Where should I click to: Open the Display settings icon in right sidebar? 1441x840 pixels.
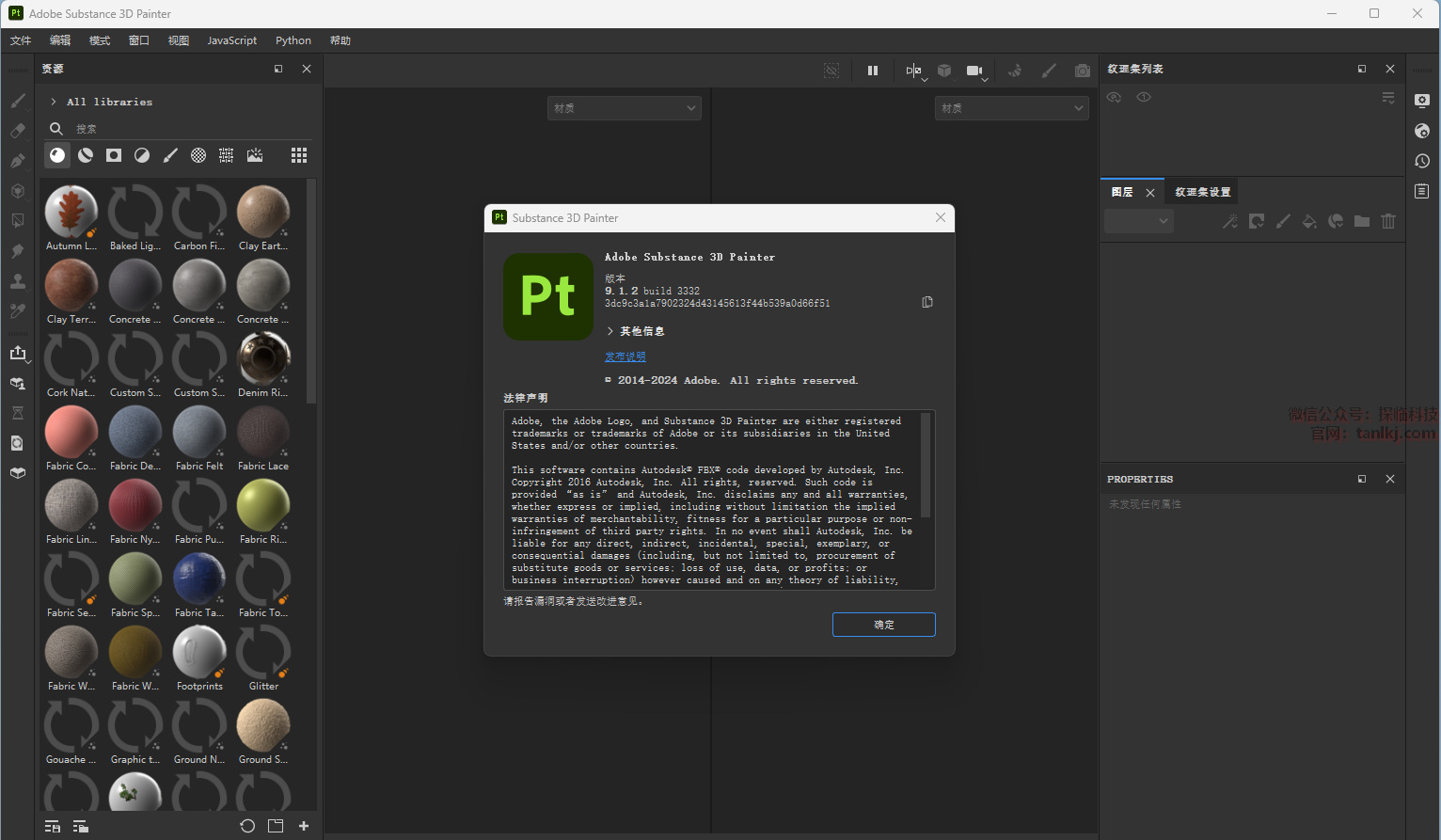(x=1422, y=101)
